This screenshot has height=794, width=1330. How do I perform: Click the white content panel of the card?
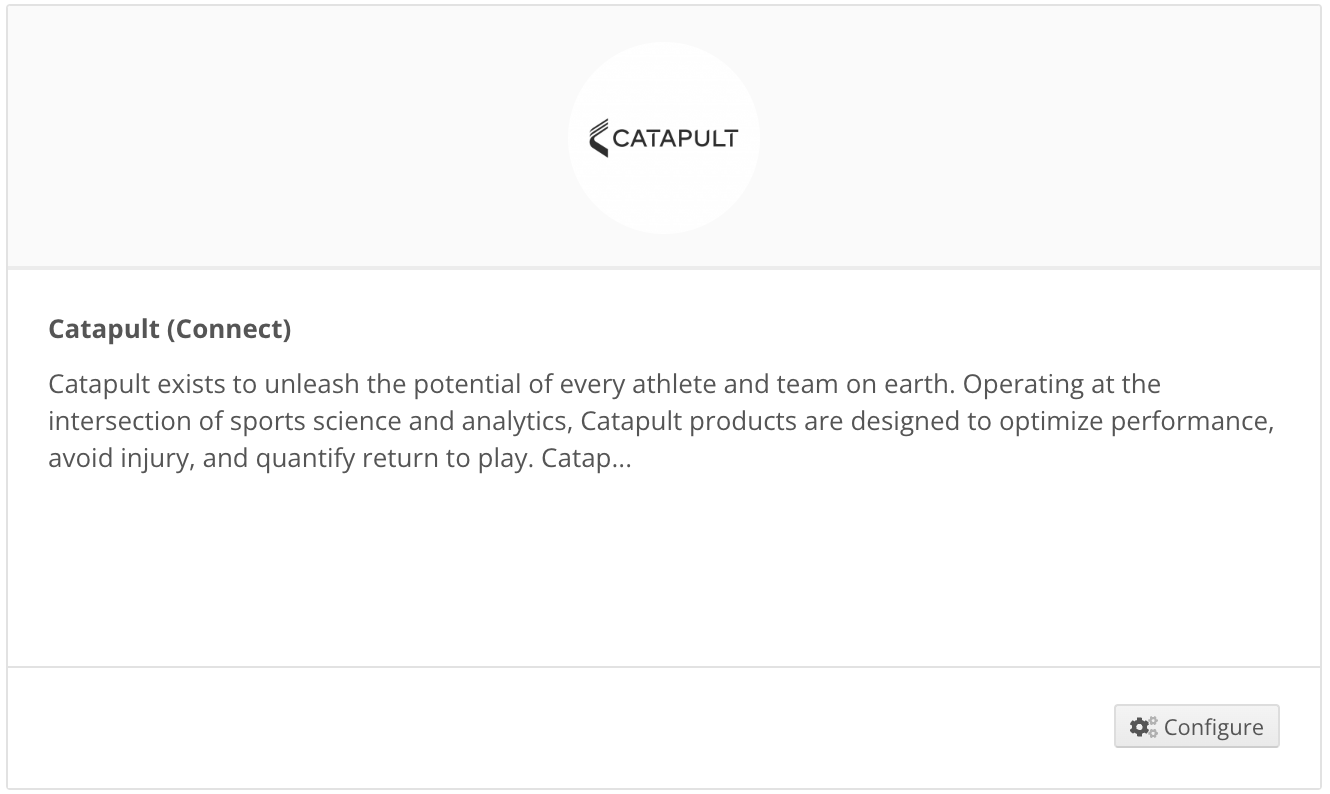point(664,560)
